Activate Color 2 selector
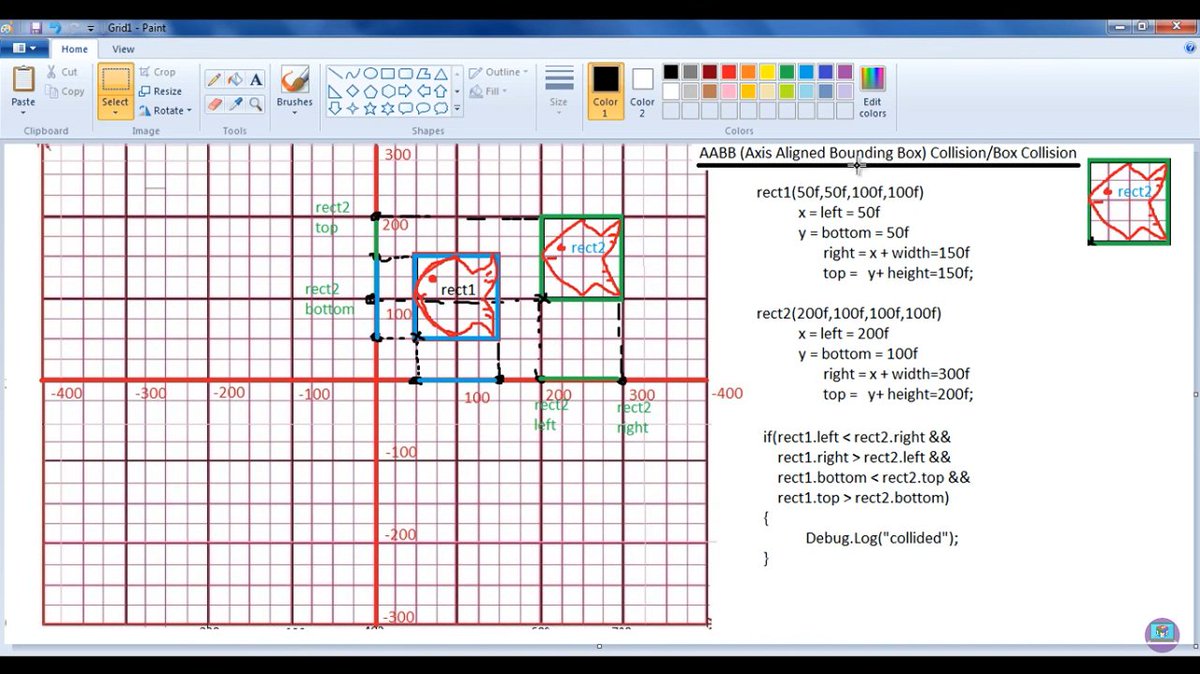 642,91
